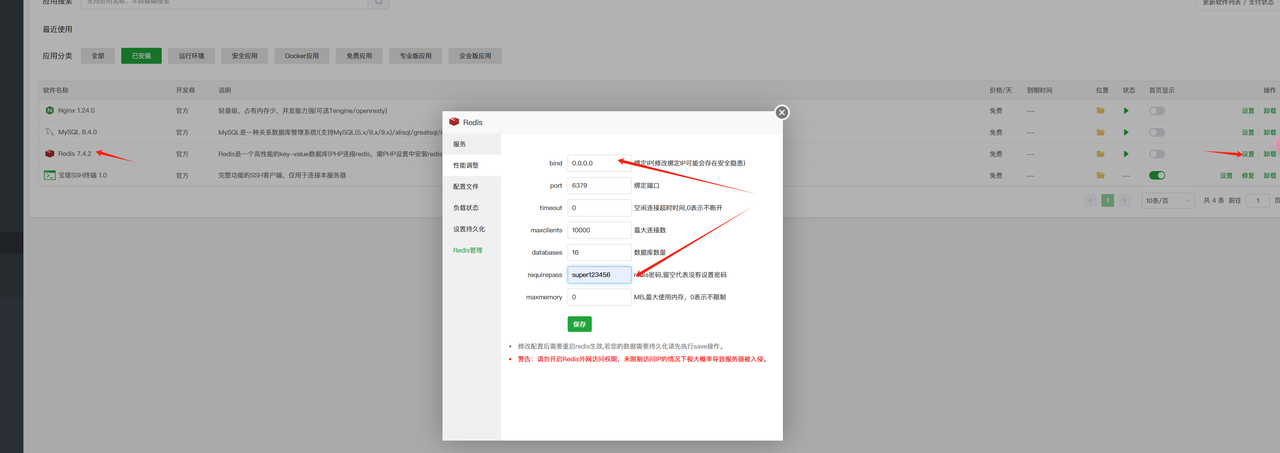The image size is (1280, 453).
Task: Turn off homepage display for 宝塔SSH终端
Action: [1157, 175]
